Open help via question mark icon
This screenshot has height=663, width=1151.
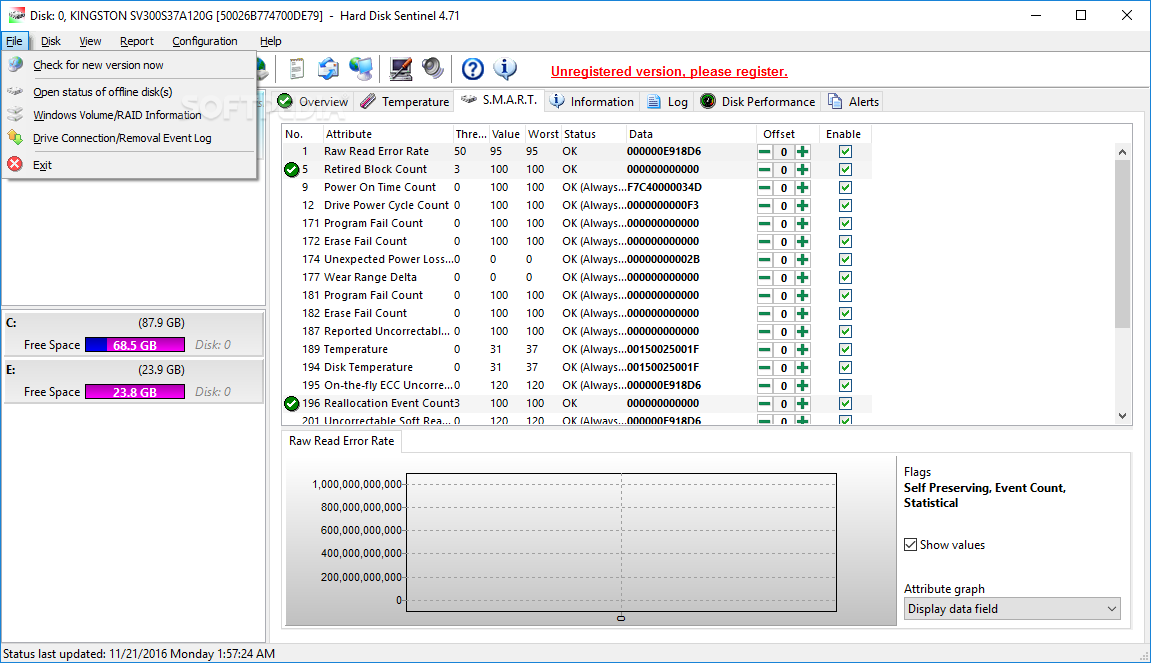coord(473,69)
